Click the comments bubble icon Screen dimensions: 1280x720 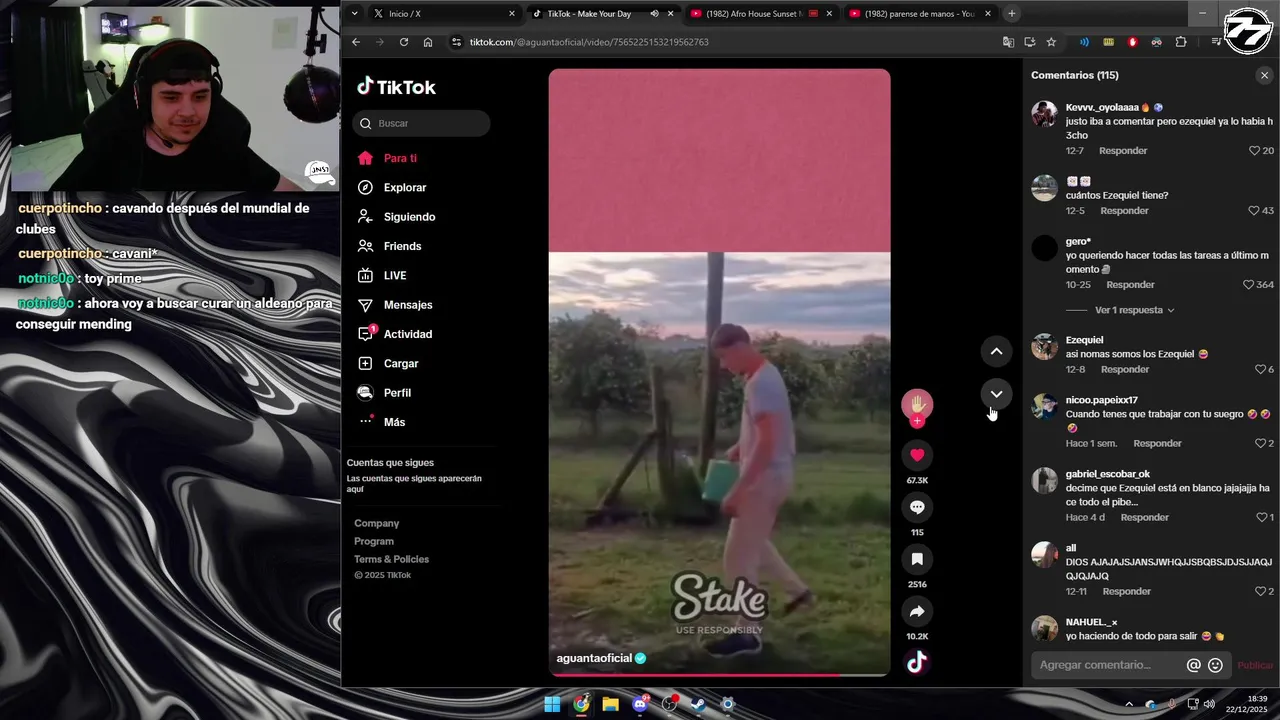917,507
